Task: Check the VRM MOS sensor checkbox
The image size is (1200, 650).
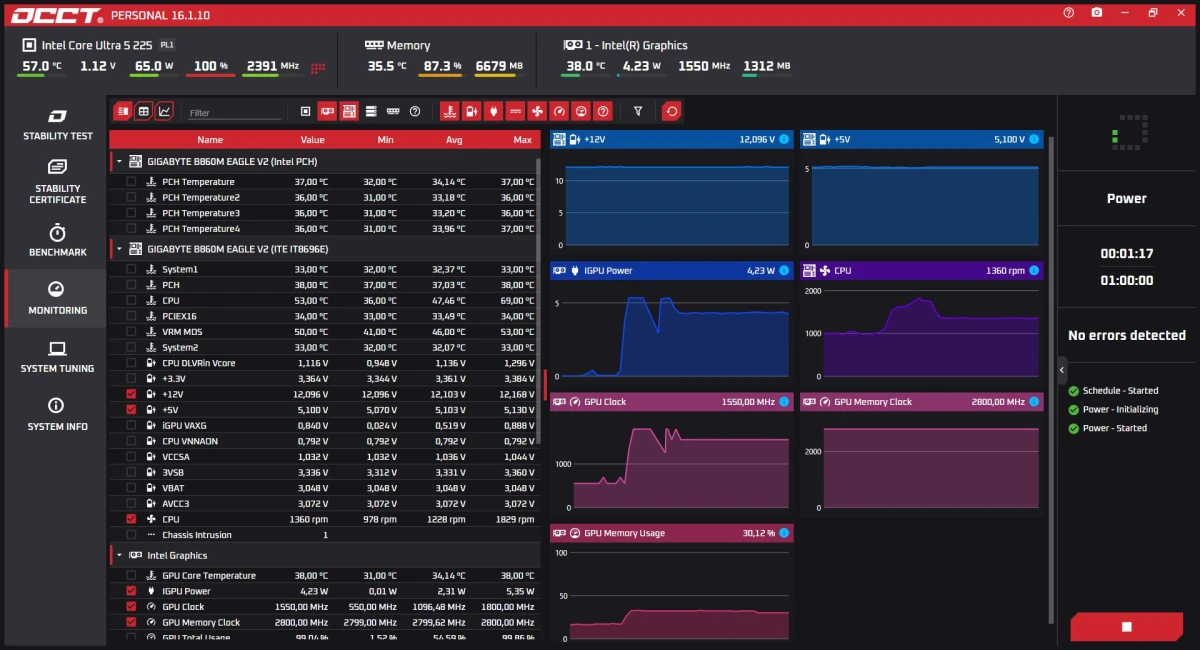Action: pos(131,332)
